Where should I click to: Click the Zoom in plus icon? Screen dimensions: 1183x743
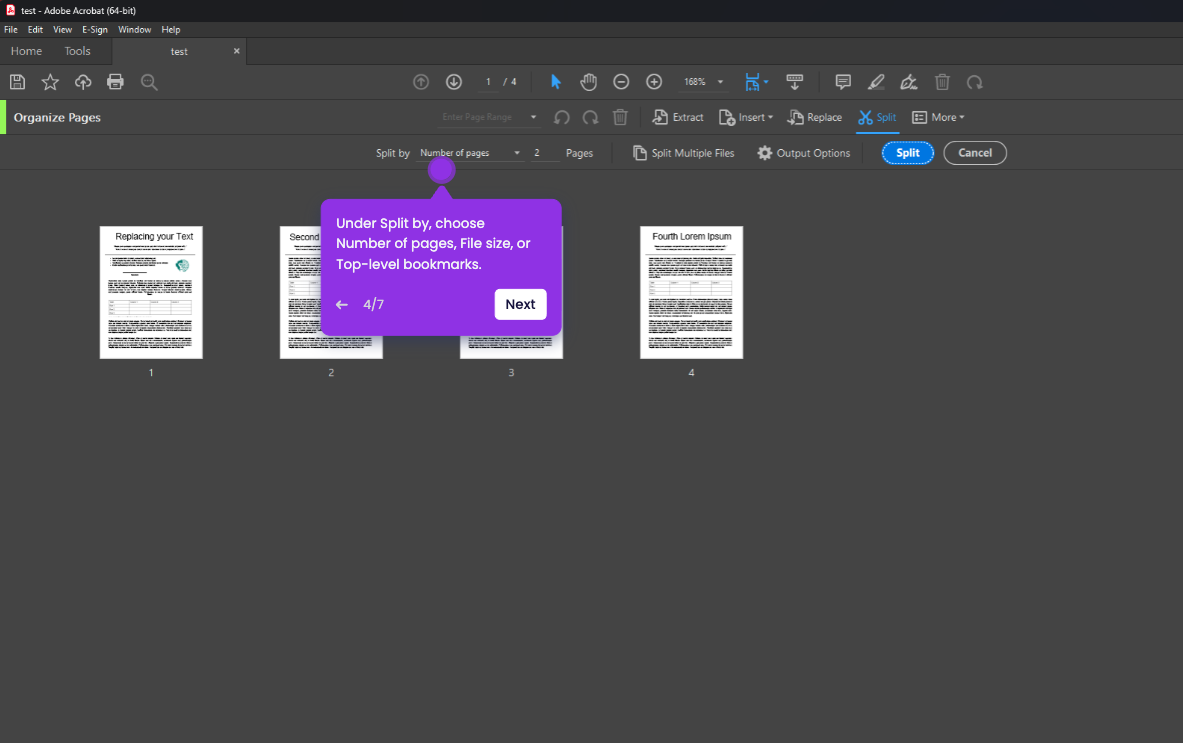pos(654,82)
